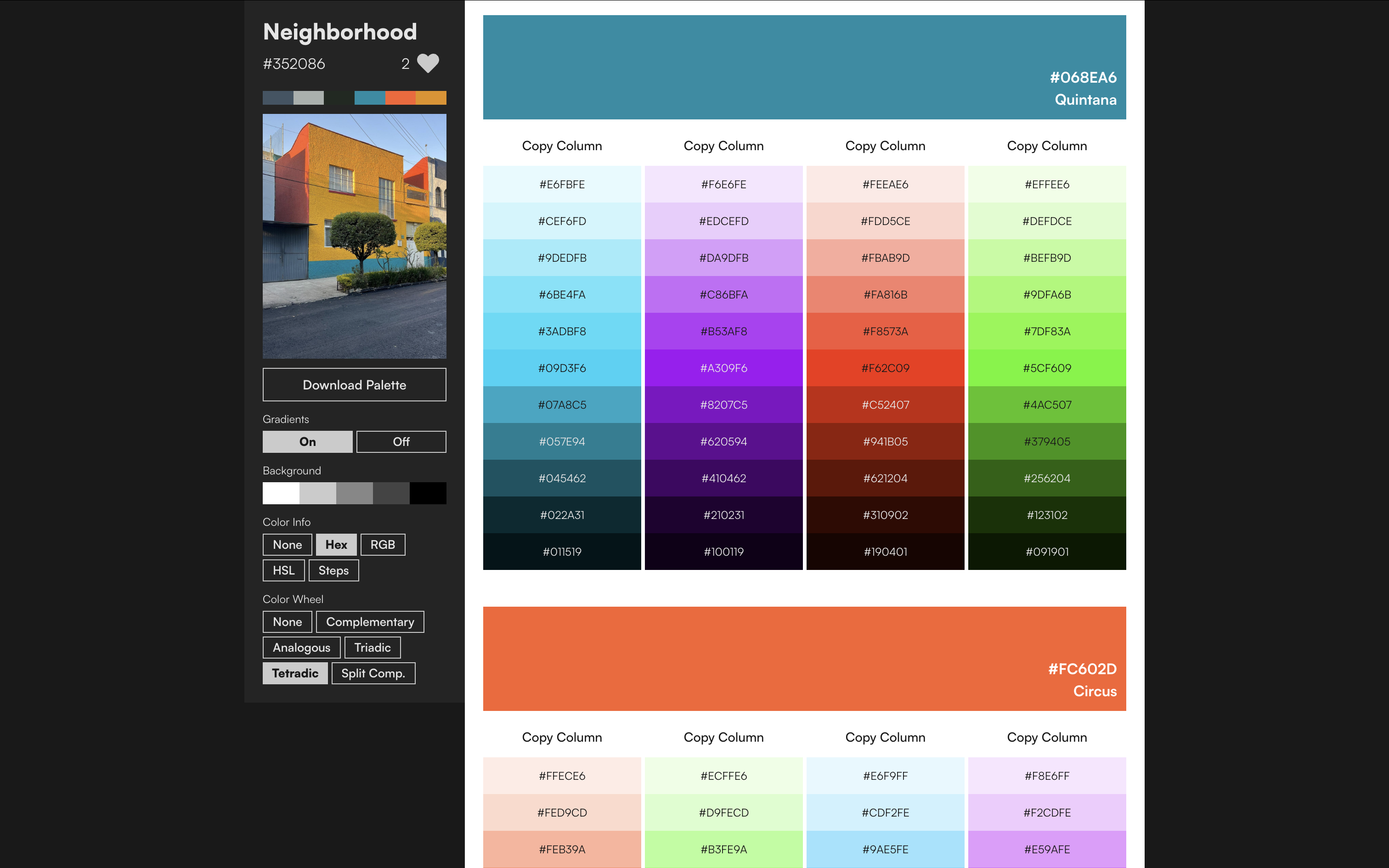Select HSL color info mode
Viewport: 1389px width, 868px height.
(x=283, y=570)
